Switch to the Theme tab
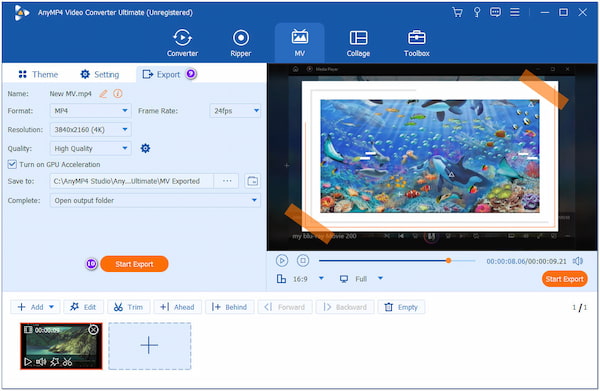This screenshot has height=391, width=600. coord(38,74)
